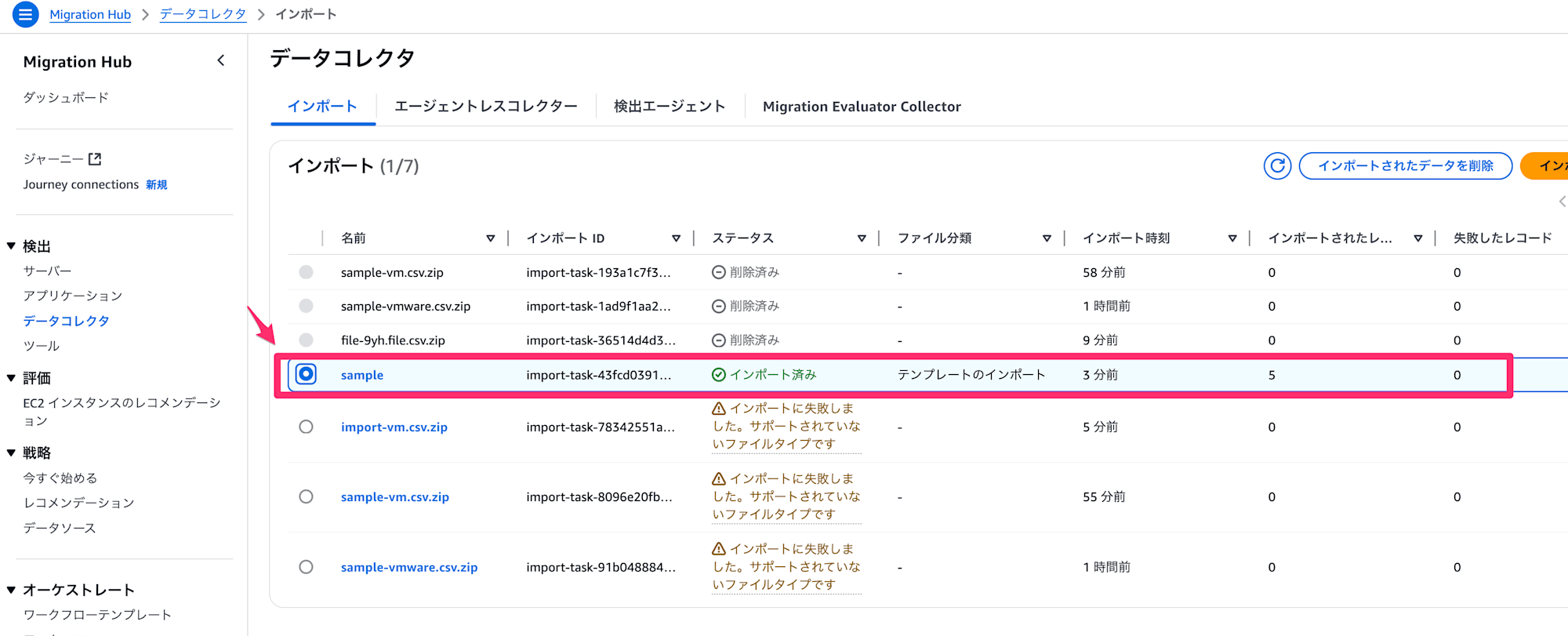Switch to the エージェントレスコレクター tab
The height and width of the screenshot is (636, 1568).
pyautogui.click(x=486, y=107)
